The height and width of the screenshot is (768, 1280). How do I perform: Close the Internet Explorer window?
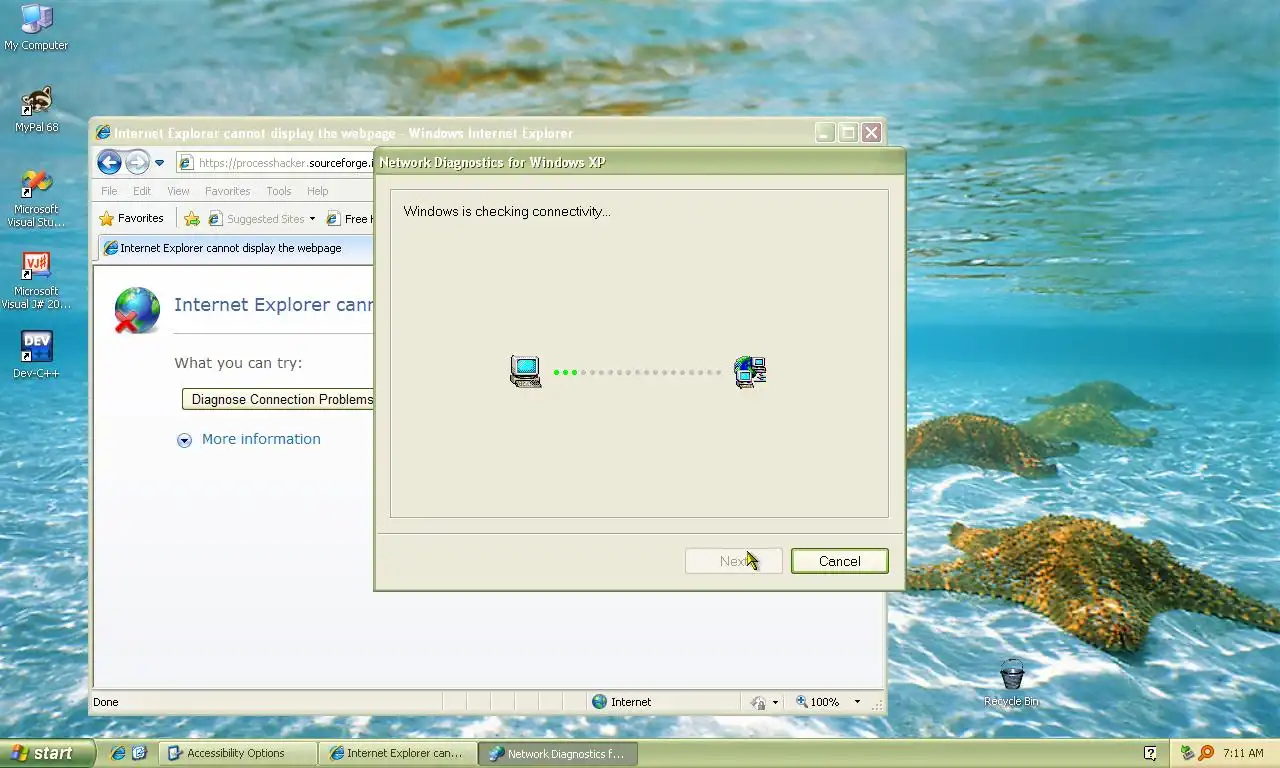[872, 133]
